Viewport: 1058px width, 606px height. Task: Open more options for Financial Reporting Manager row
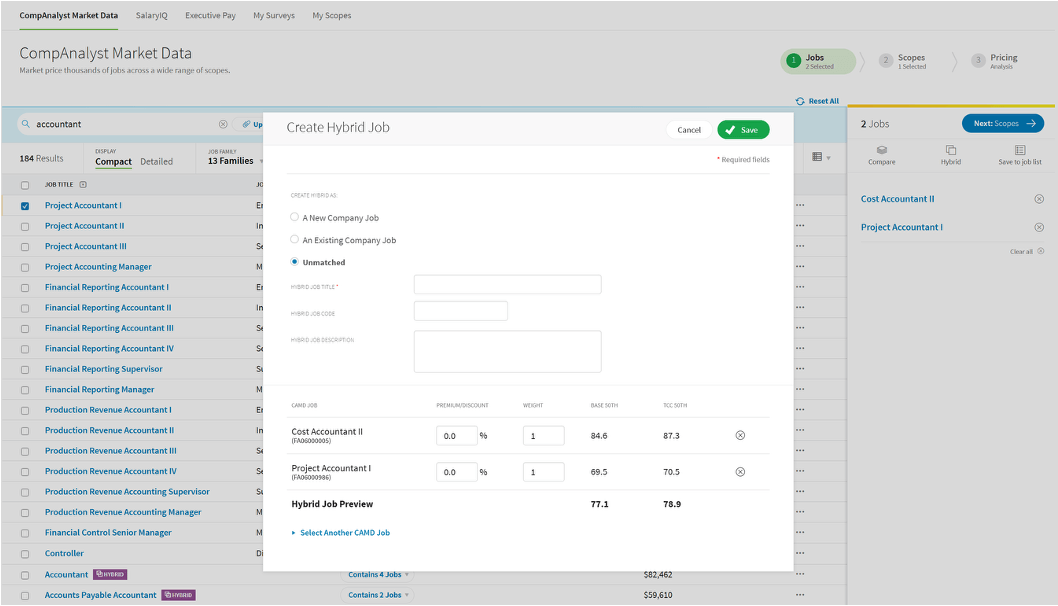(800, 389)
